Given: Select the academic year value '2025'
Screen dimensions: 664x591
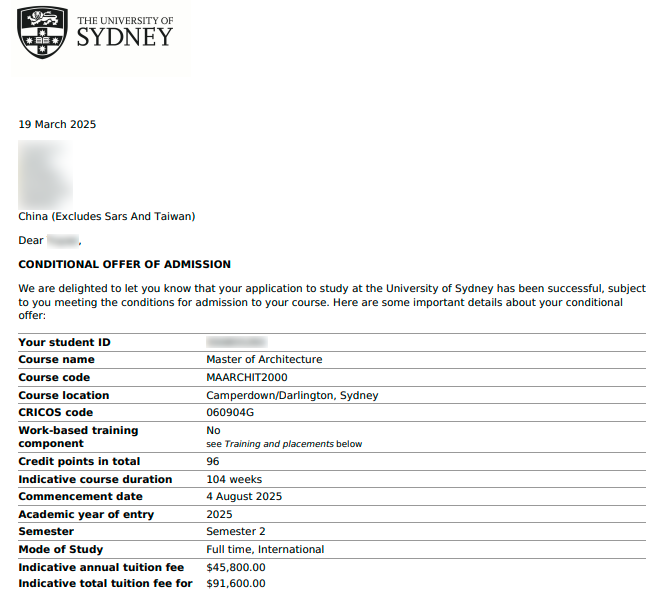Looking at the screenshot, I should point(219,514).
